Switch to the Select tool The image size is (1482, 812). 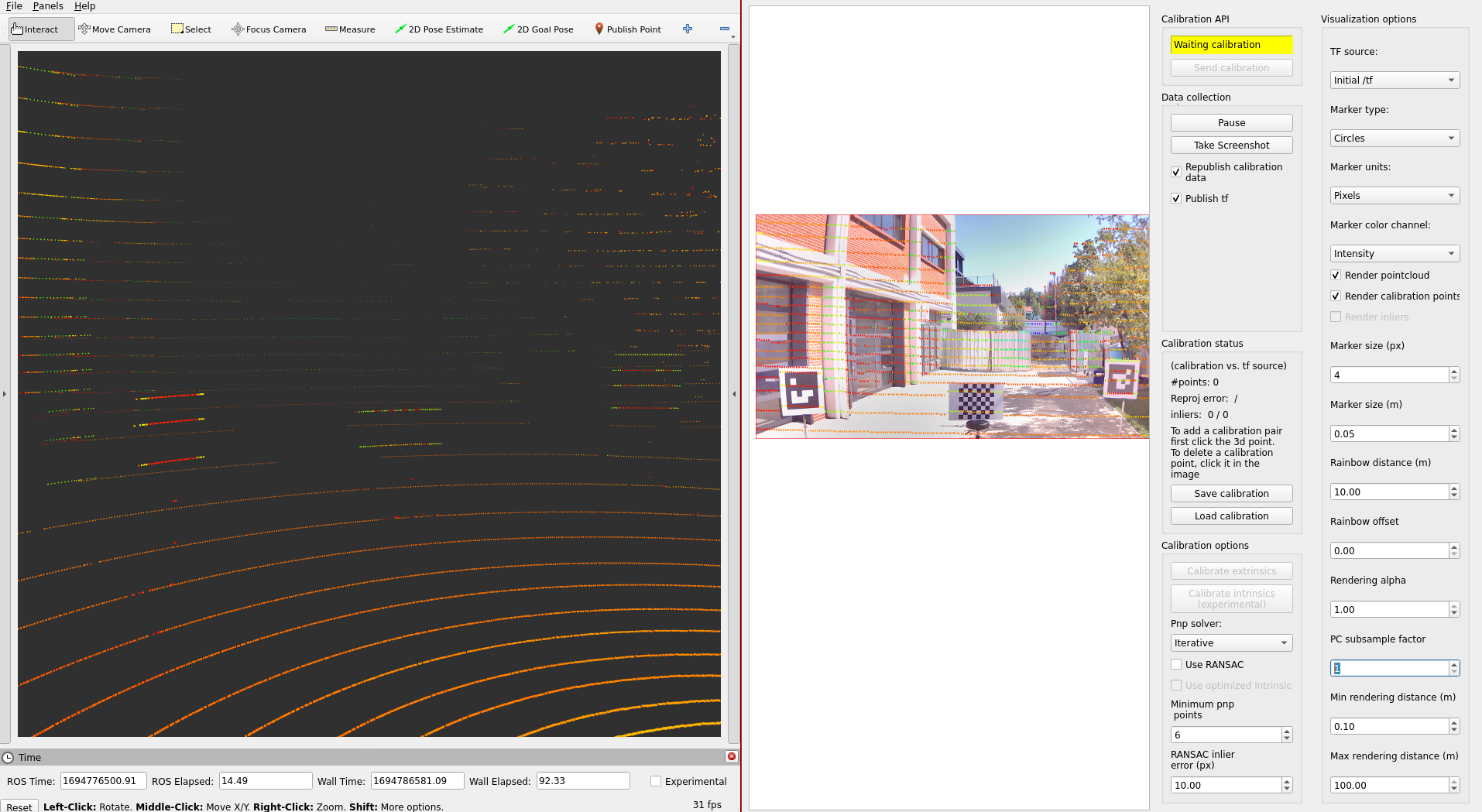190,29
